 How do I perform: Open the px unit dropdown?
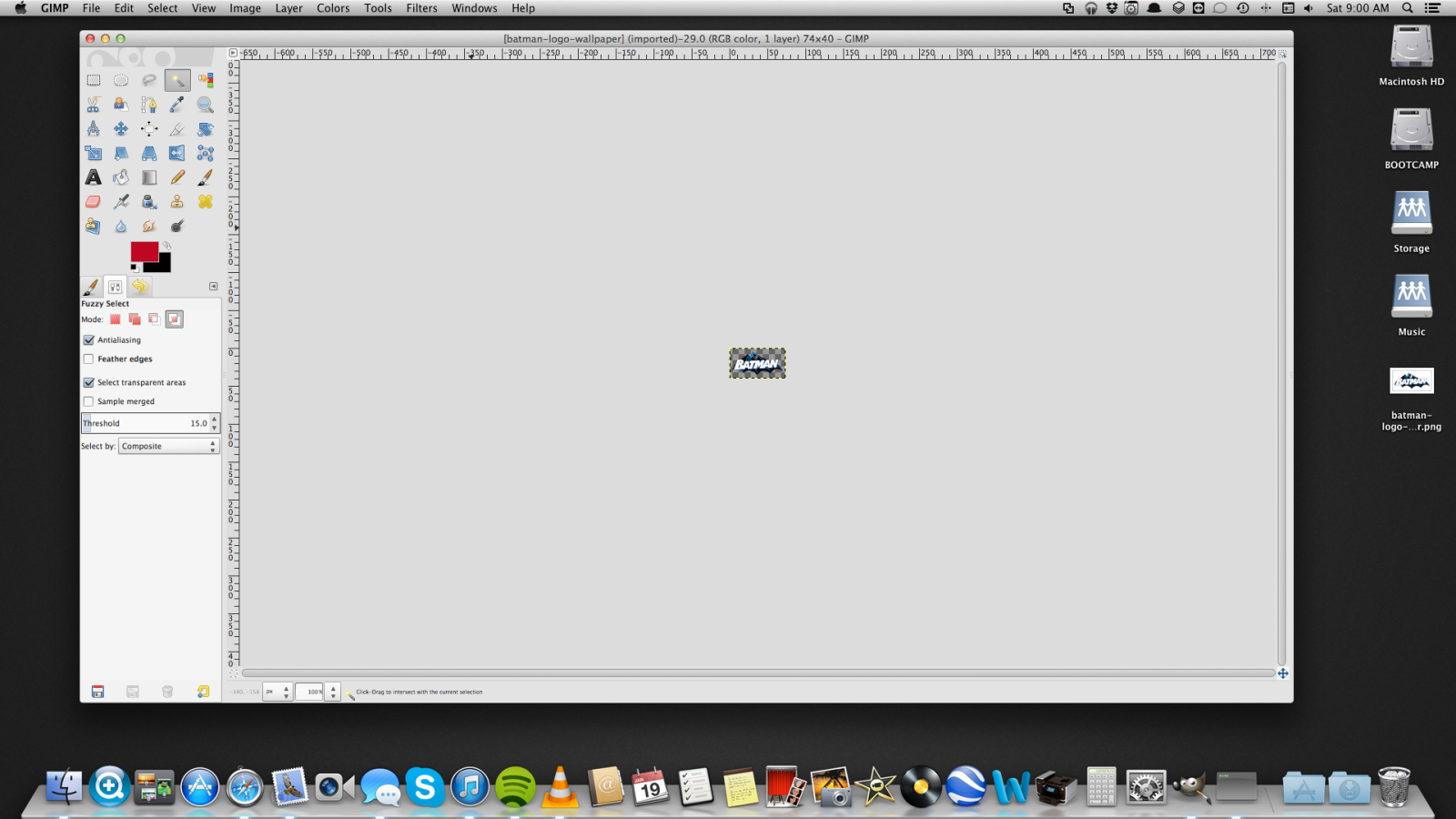[278, 692]
